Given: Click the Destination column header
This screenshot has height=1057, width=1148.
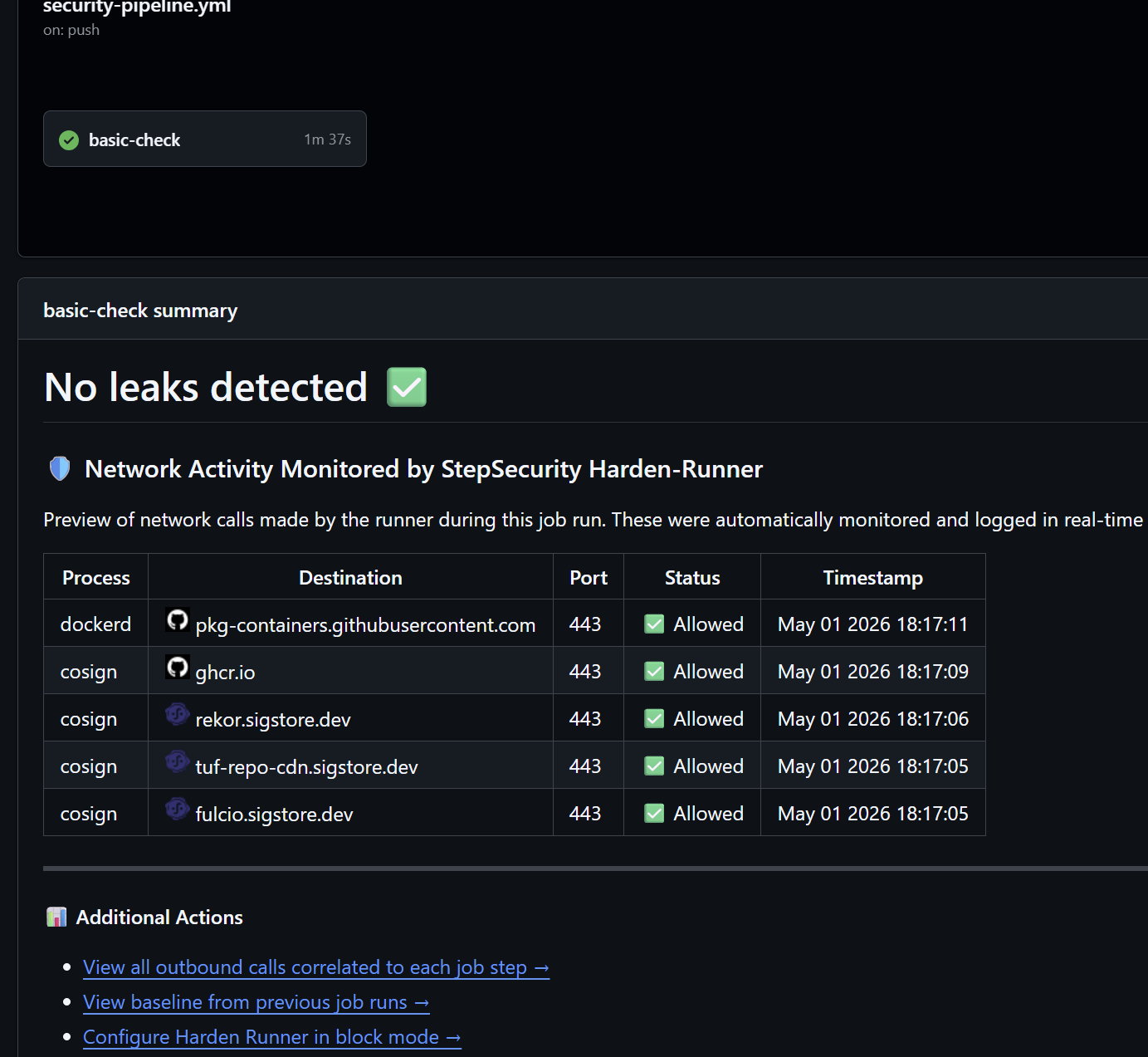Looking at the screenshot, I should [350, 577].
